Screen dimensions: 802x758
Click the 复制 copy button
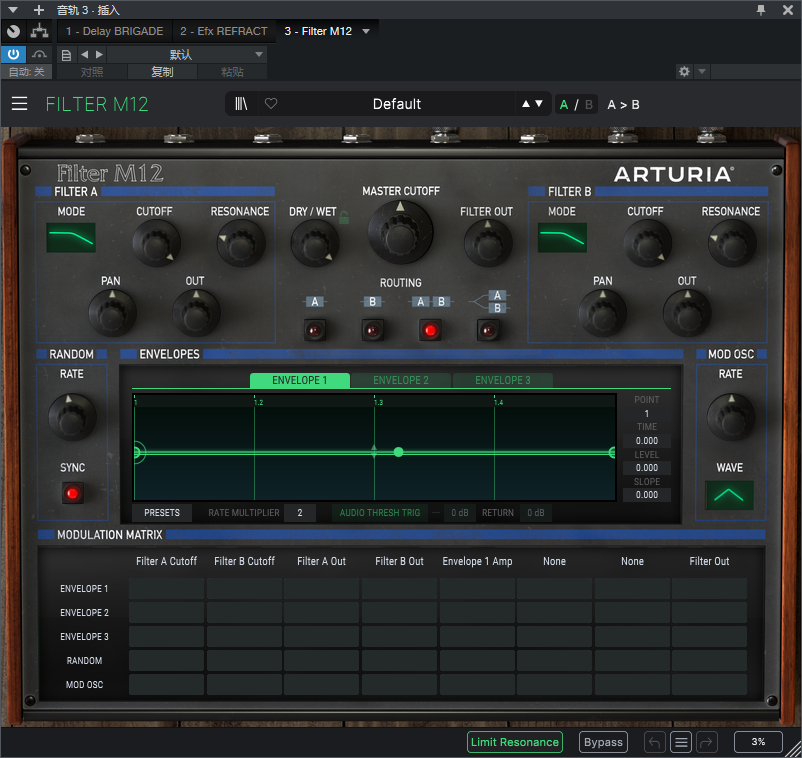point(162,72)
